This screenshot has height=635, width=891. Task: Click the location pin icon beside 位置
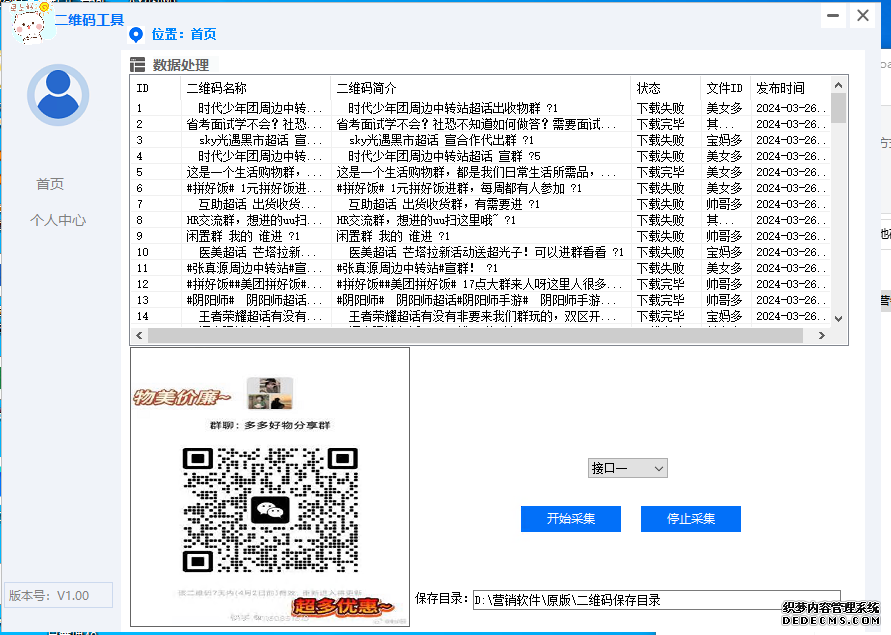137,35
